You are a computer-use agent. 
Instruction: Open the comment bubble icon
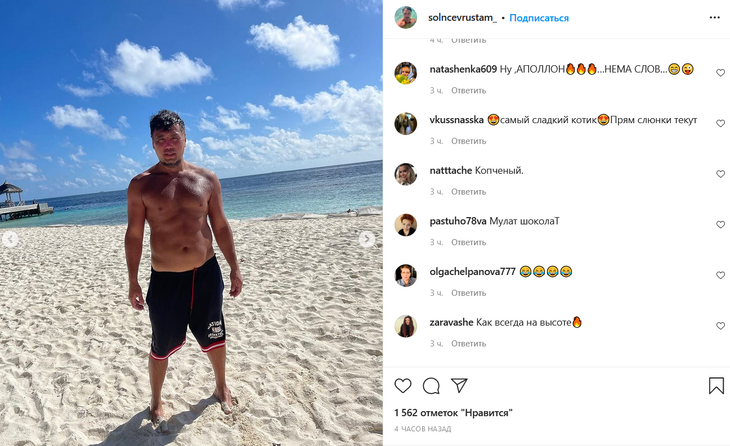click(431, 386)
